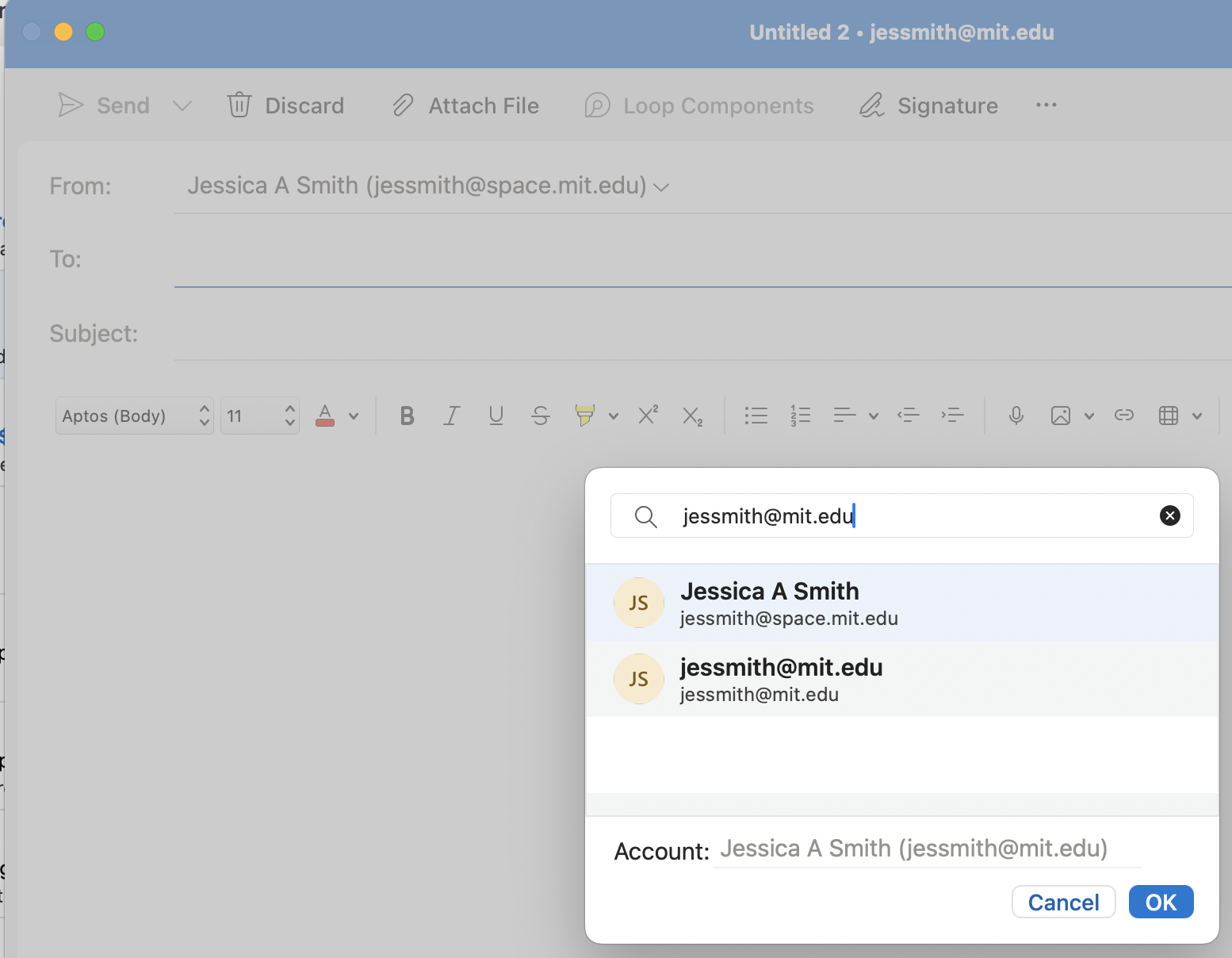This screenshot has height=958, width=1232.
Task: Start dictation with the microphone icon
Action: pyautogui.click(x=1016, y=416)
